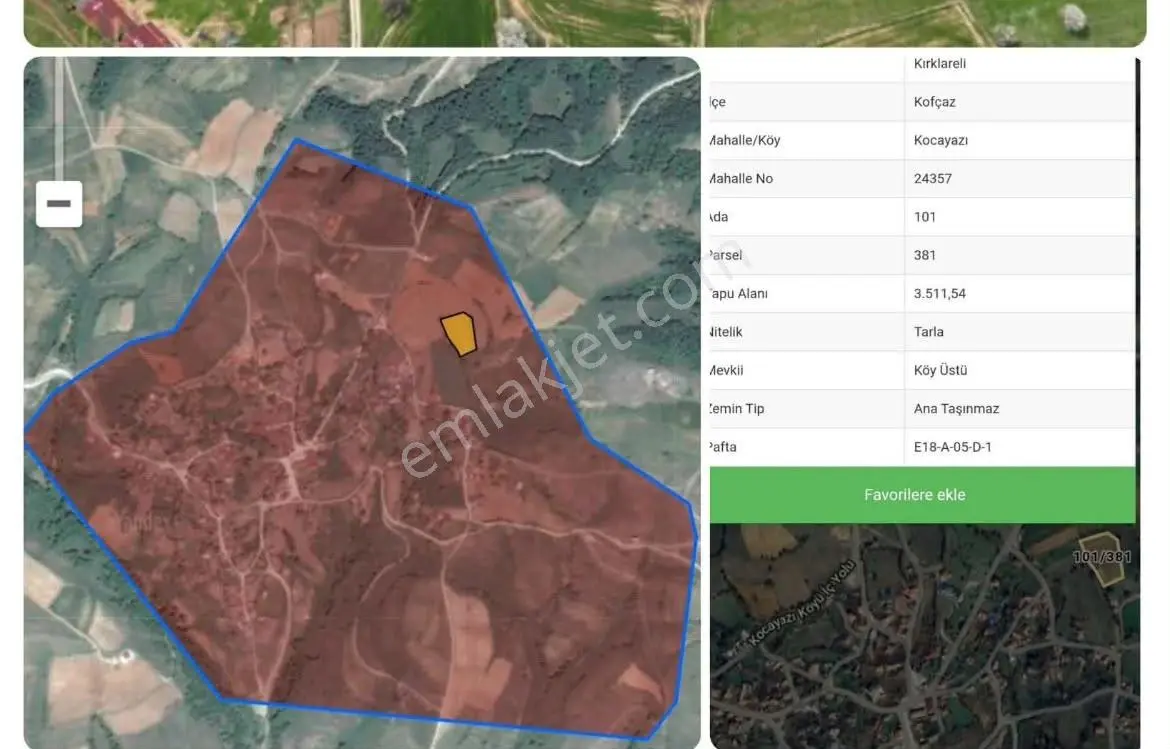Screen dimensions: 1170x749
Task: Select the Pafta value E18-A-05-D-1
Action: point(952,447)
